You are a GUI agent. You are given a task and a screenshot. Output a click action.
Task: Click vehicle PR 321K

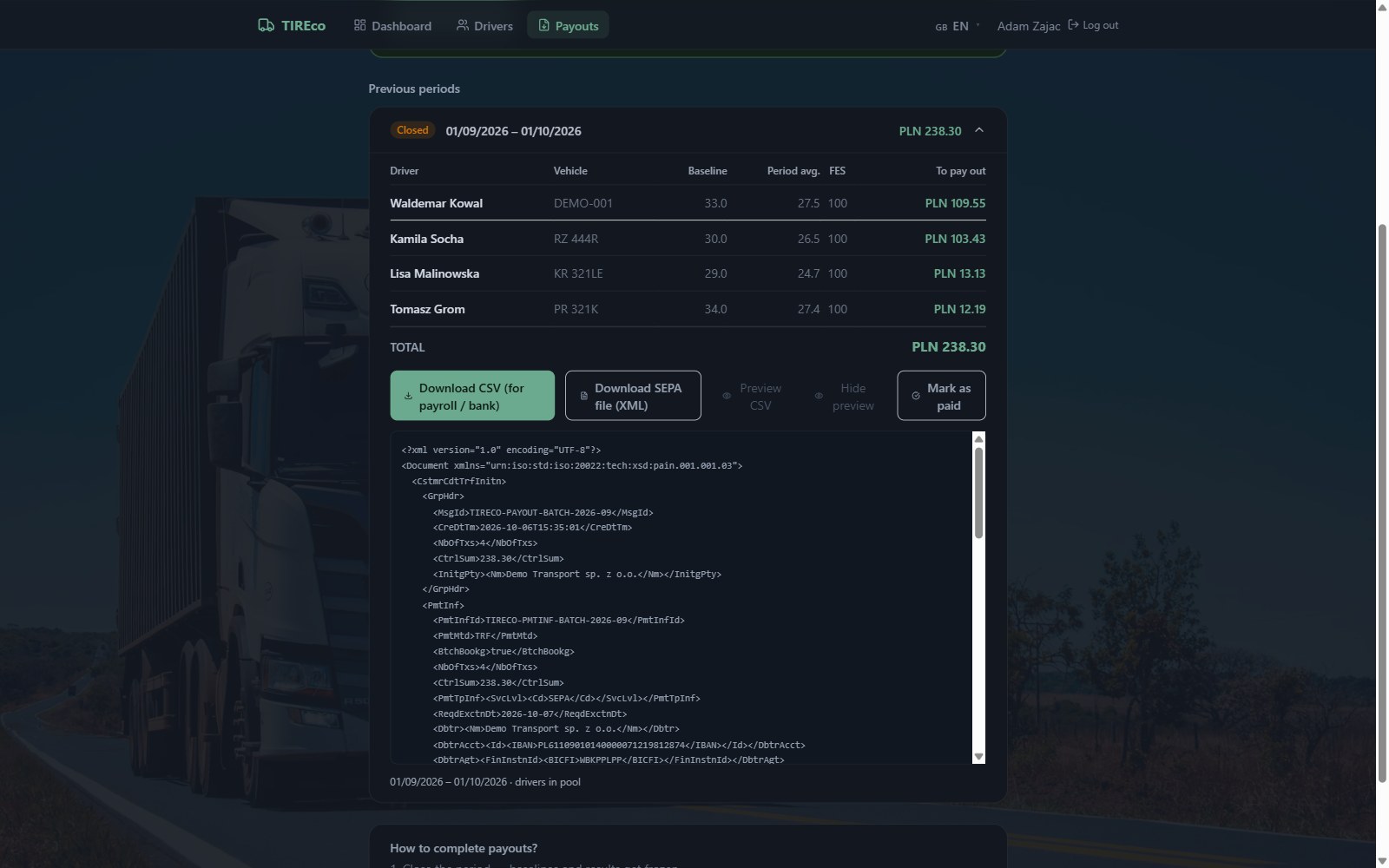[576, 309]
